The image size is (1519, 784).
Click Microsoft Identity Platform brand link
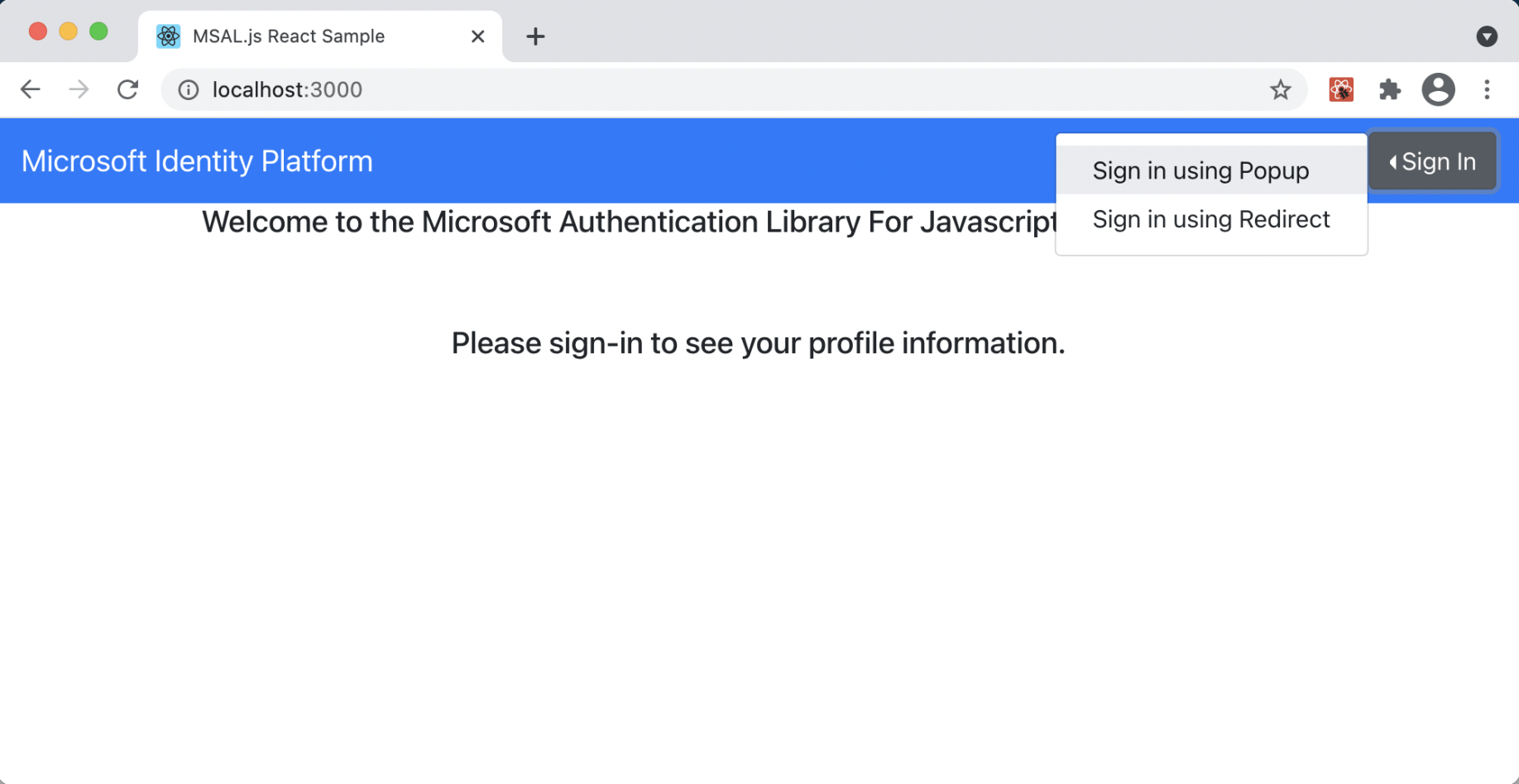click(x=197, y=161)
